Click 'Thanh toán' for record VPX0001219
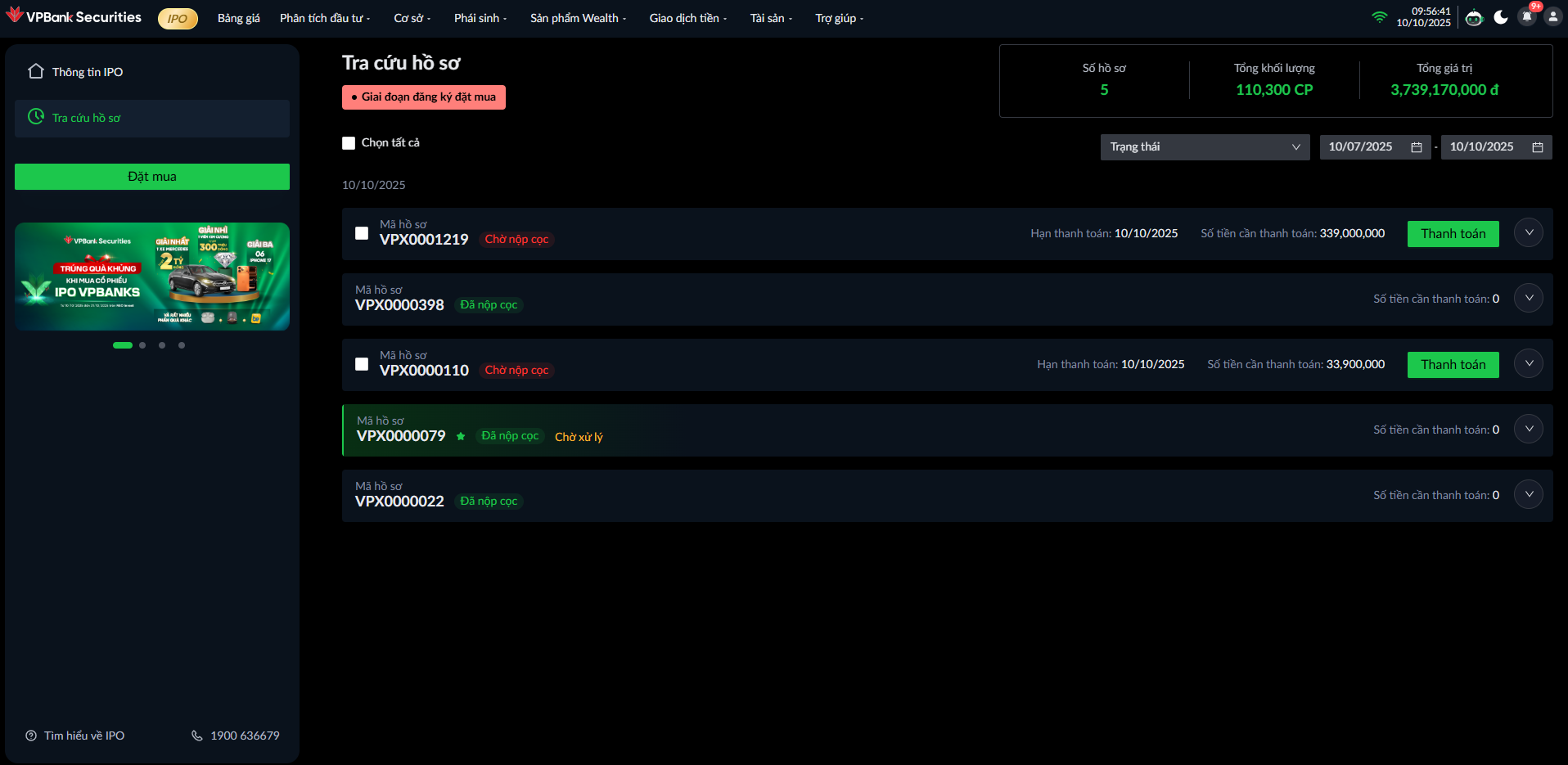 tap(1453, 234)
